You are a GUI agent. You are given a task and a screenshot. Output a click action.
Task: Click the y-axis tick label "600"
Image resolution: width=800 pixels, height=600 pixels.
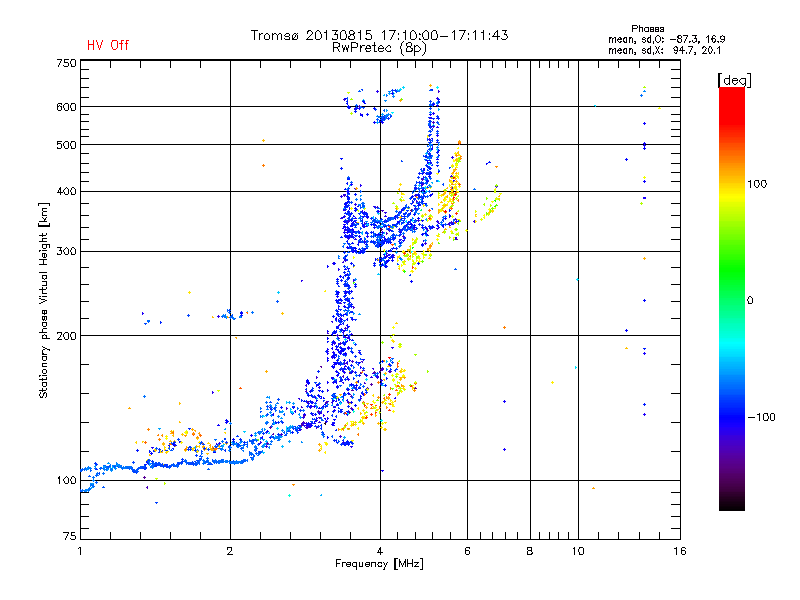66,107
